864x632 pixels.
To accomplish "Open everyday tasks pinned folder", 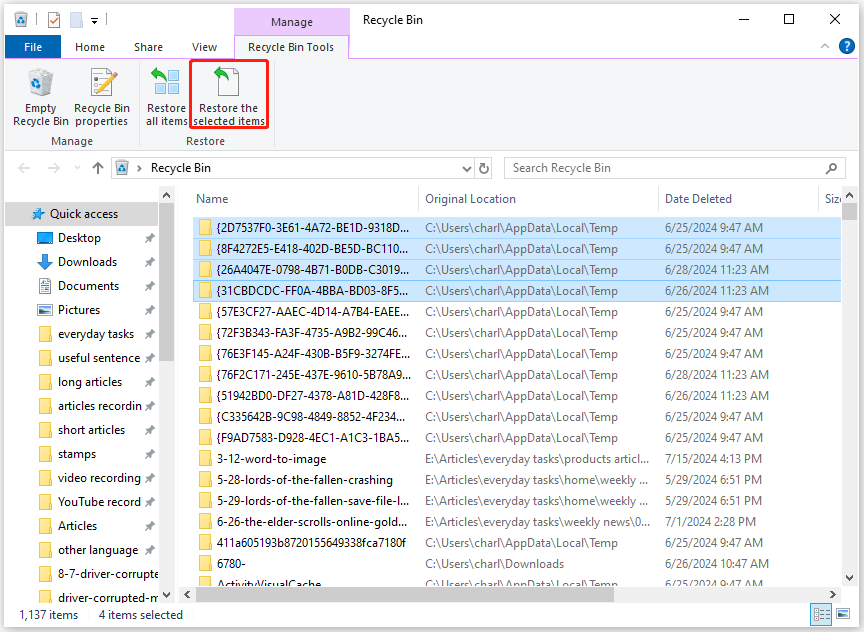I will pyautogui.click(x=96, y=334).
